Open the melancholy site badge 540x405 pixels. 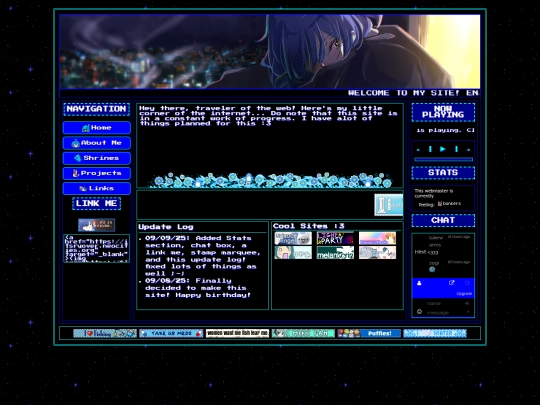[x=335, y=252]
